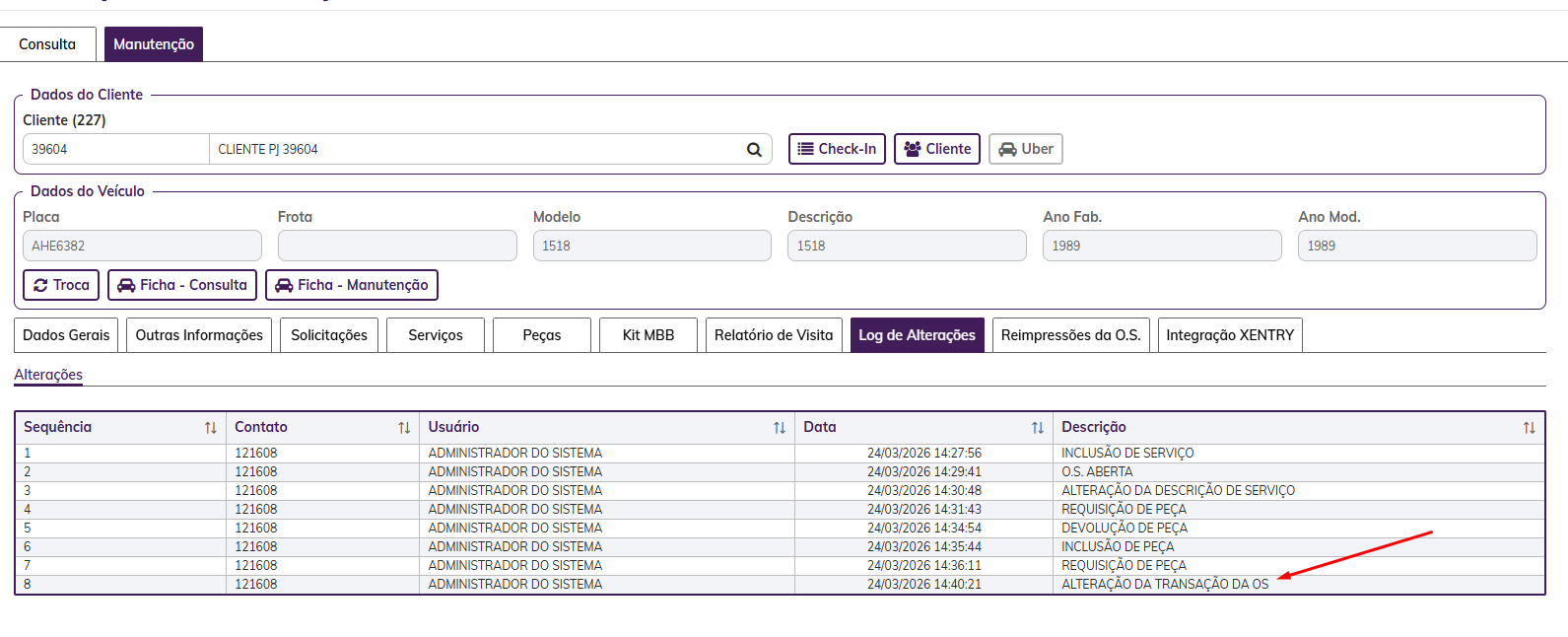Image resolution: width=1568 pixels, height=637 pixels.
Task: Click the vehicle Descrição field
Action: [x=907, y=246]
